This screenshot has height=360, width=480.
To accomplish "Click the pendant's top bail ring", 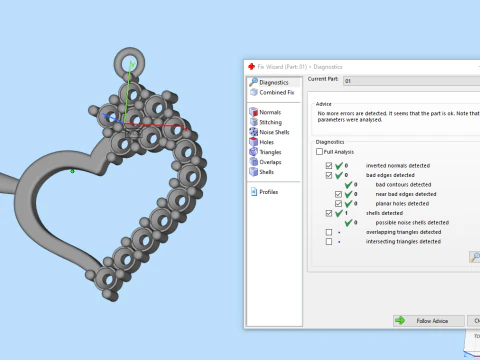I will (x=129, y=62).
